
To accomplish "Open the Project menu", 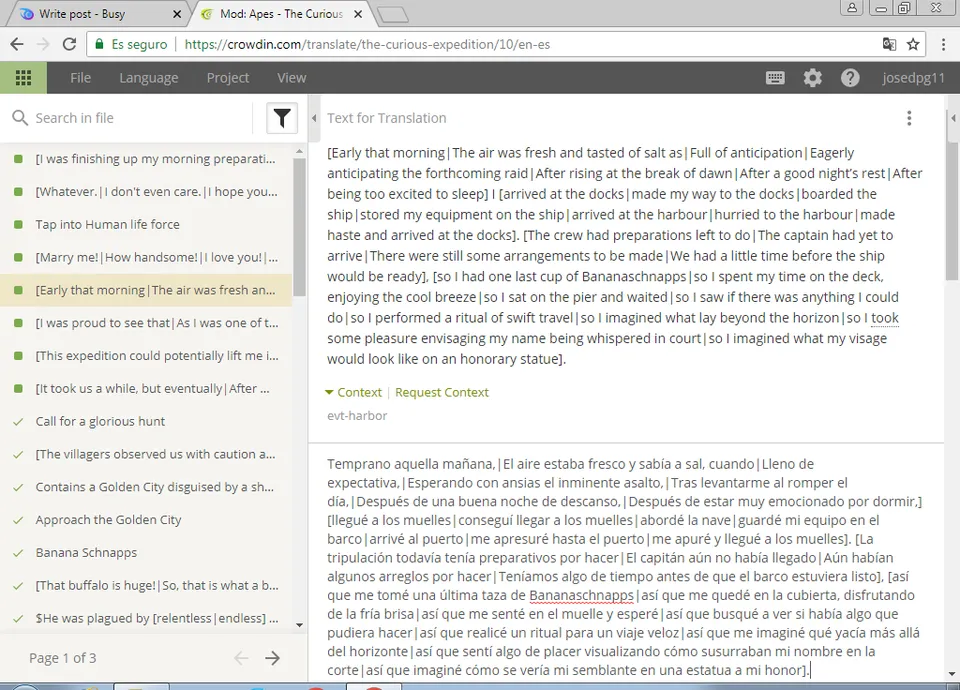I will (x=228, y=78).
